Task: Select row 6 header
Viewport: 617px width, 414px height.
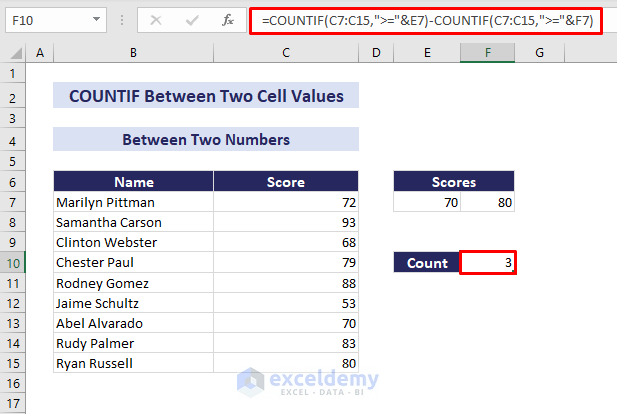Action: [13, 182]
